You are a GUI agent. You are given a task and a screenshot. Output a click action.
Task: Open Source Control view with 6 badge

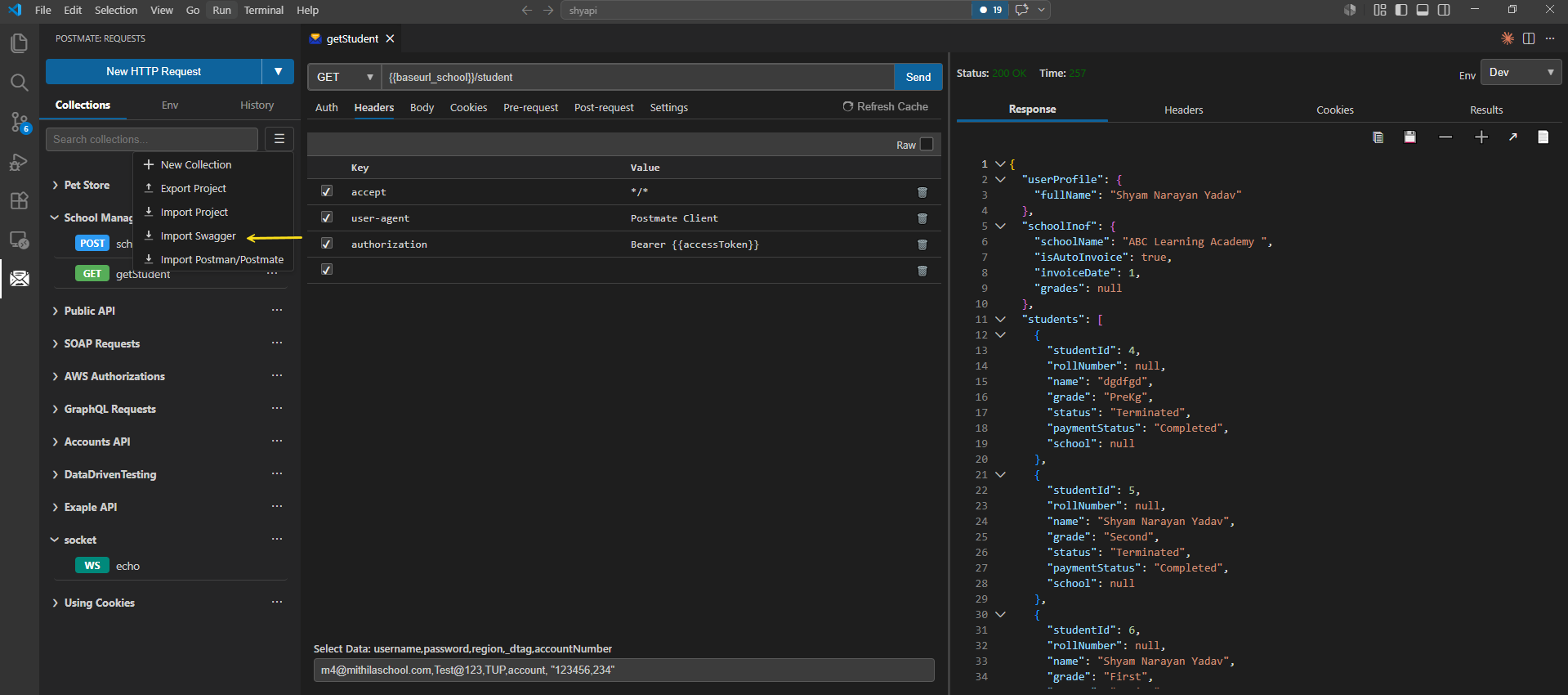(19, 123)
